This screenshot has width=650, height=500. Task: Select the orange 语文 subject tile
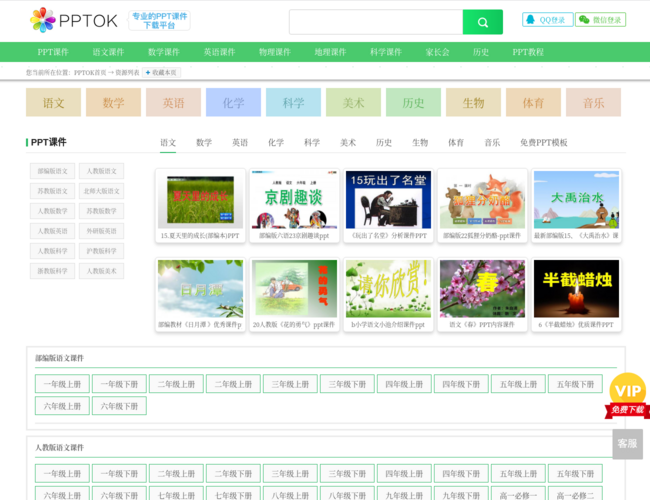[x=53, y=102]
